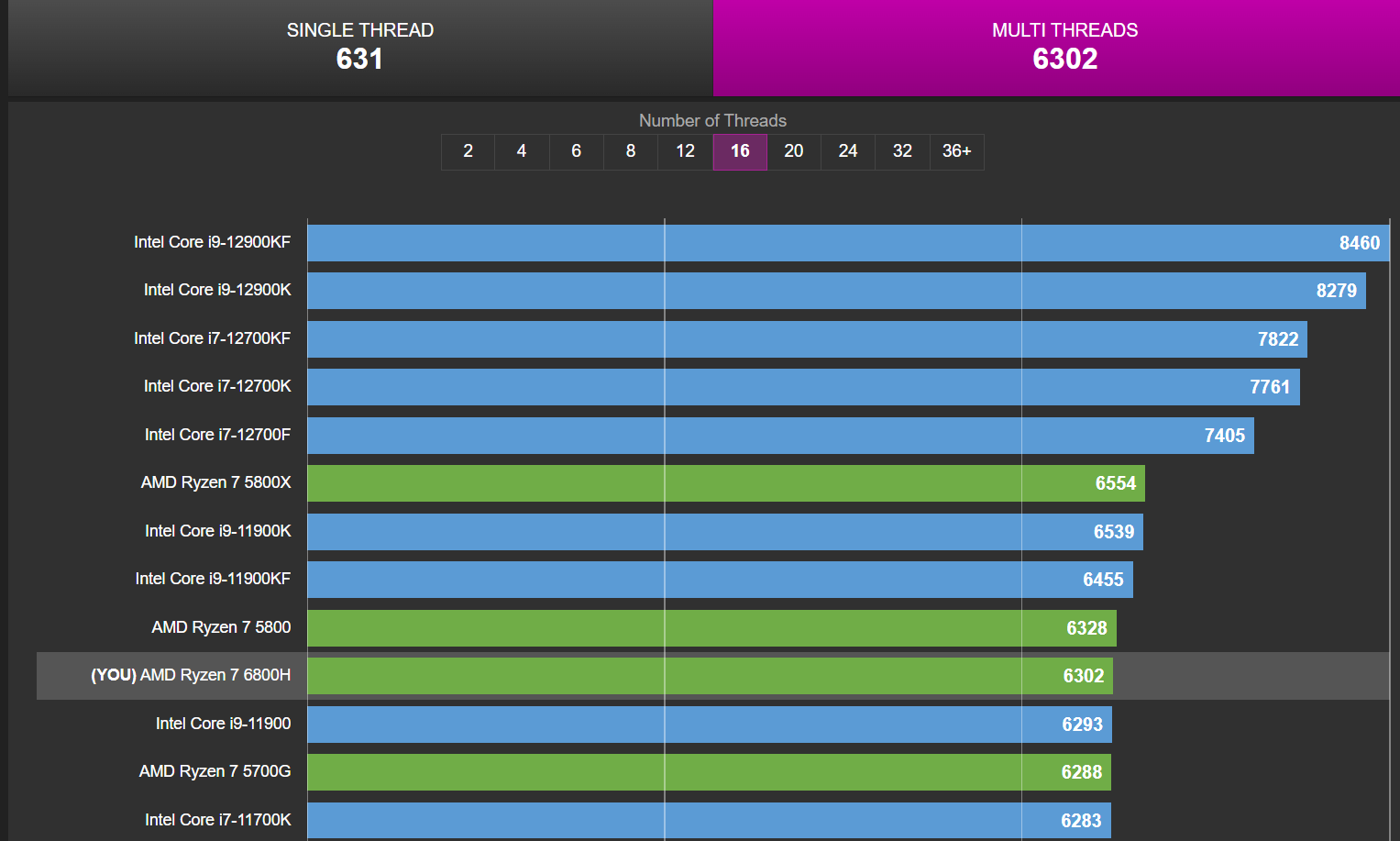Screen dimensions: 1400x841
Task: Click the 6539 score bar
Action: (x=725, y=532)
